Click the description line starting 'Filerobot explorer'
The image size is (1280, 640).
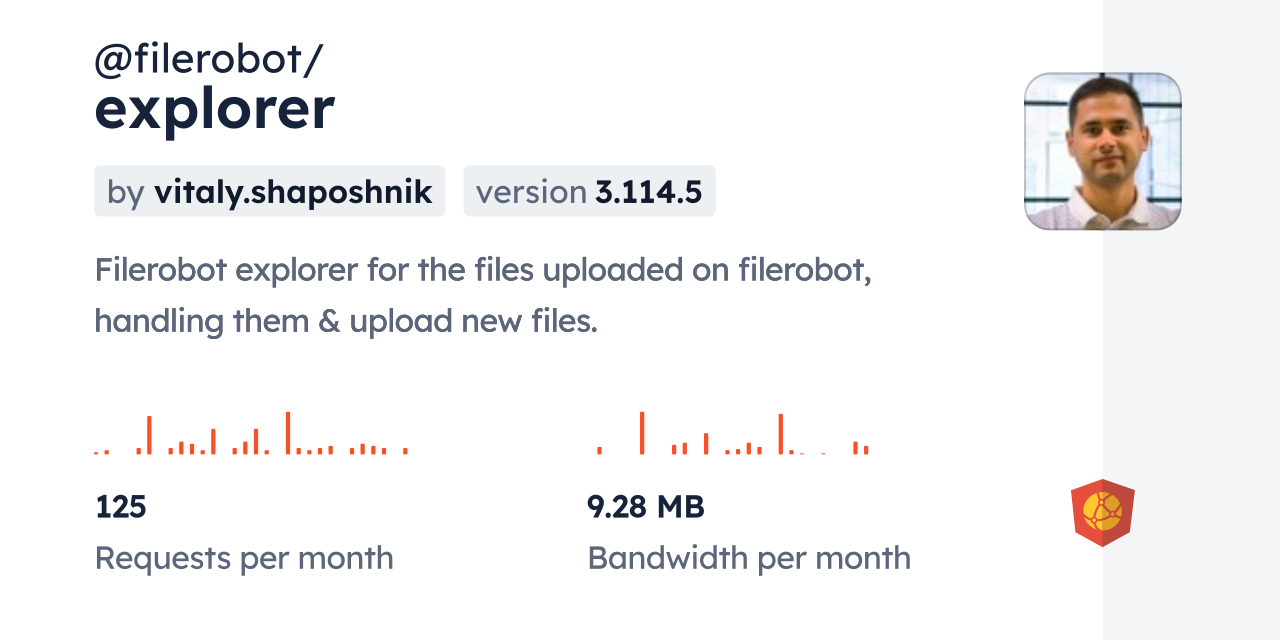483,270
